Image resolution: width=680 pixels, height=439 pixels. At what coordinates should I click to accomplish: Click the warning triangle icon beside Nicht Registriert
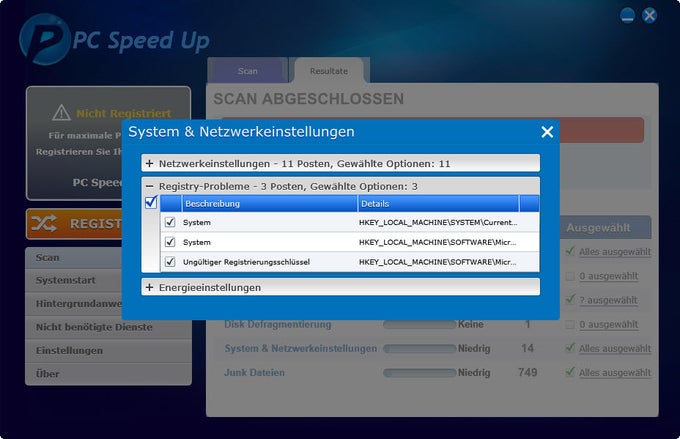click(61, 113)
